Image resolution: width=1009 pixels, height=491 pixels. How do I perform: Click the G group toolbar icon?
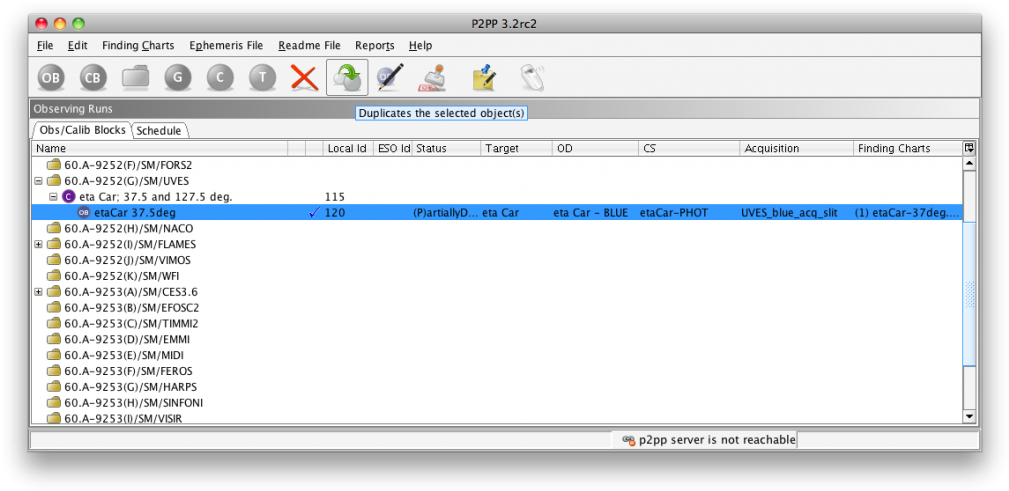point(178,77)
